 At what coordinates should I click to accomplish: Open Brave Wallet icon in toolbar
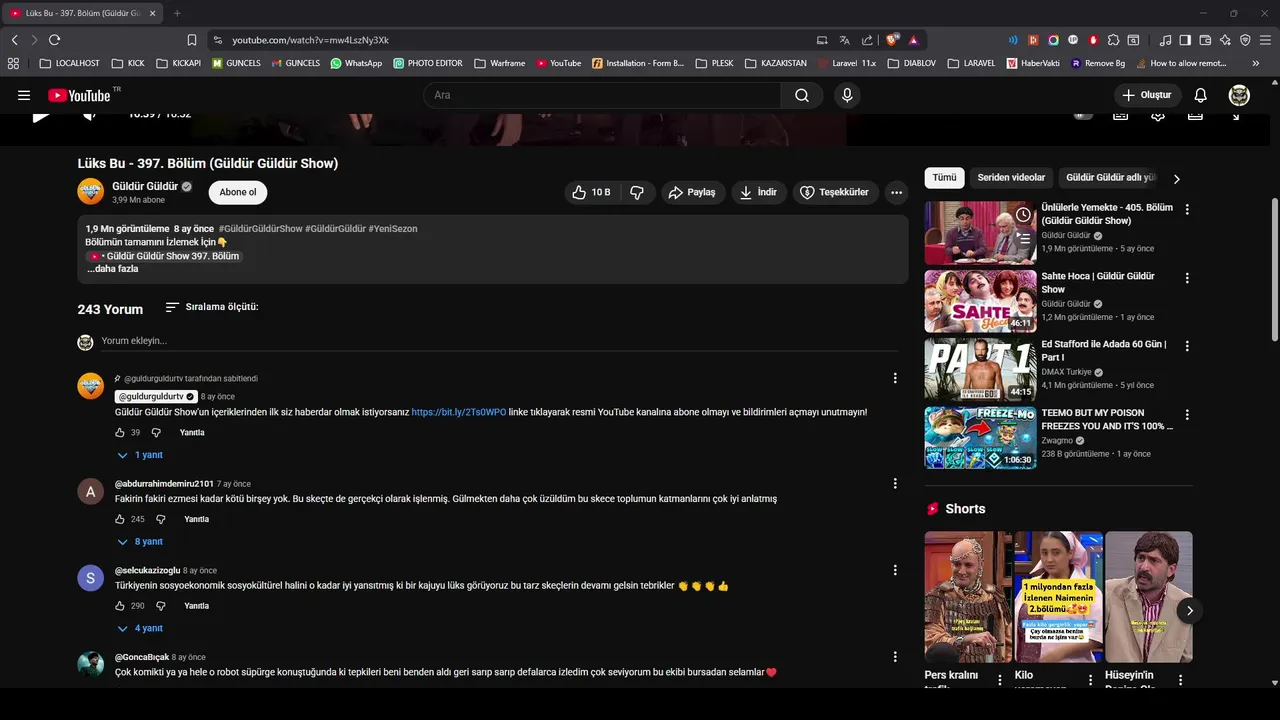1205,40
